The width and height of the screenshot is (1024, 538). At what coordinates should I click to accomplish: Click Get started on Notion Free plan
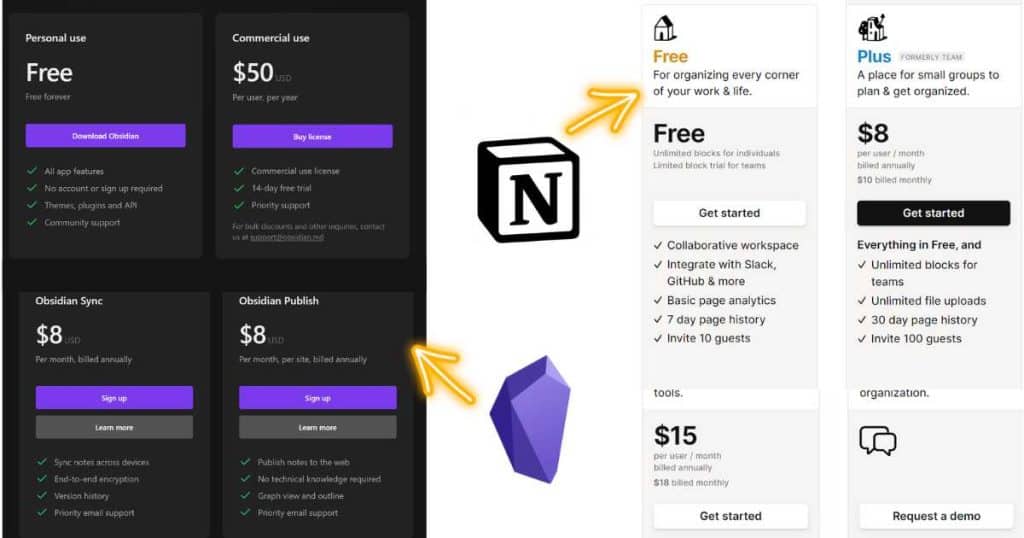pyautogui.click(x=729, y=213)
